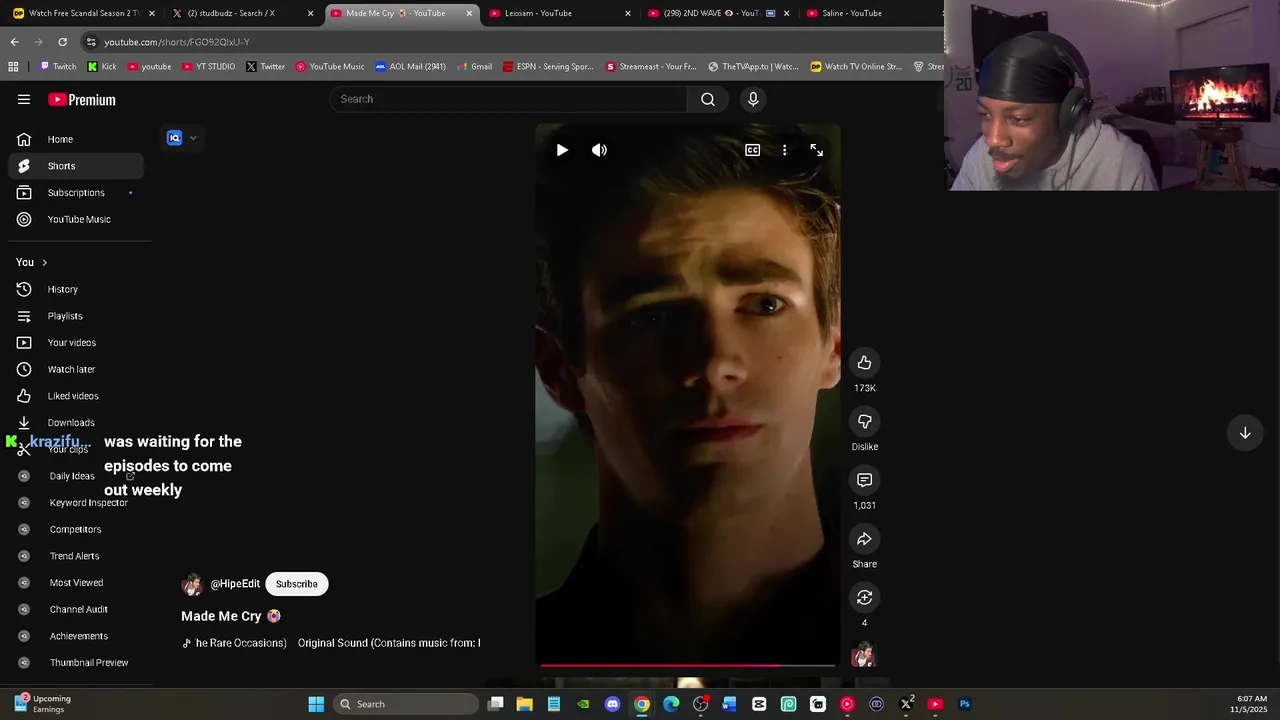The image size is (1280, 720).
Task: Focus the YouTube search field
Action: [x=508, y=99]
